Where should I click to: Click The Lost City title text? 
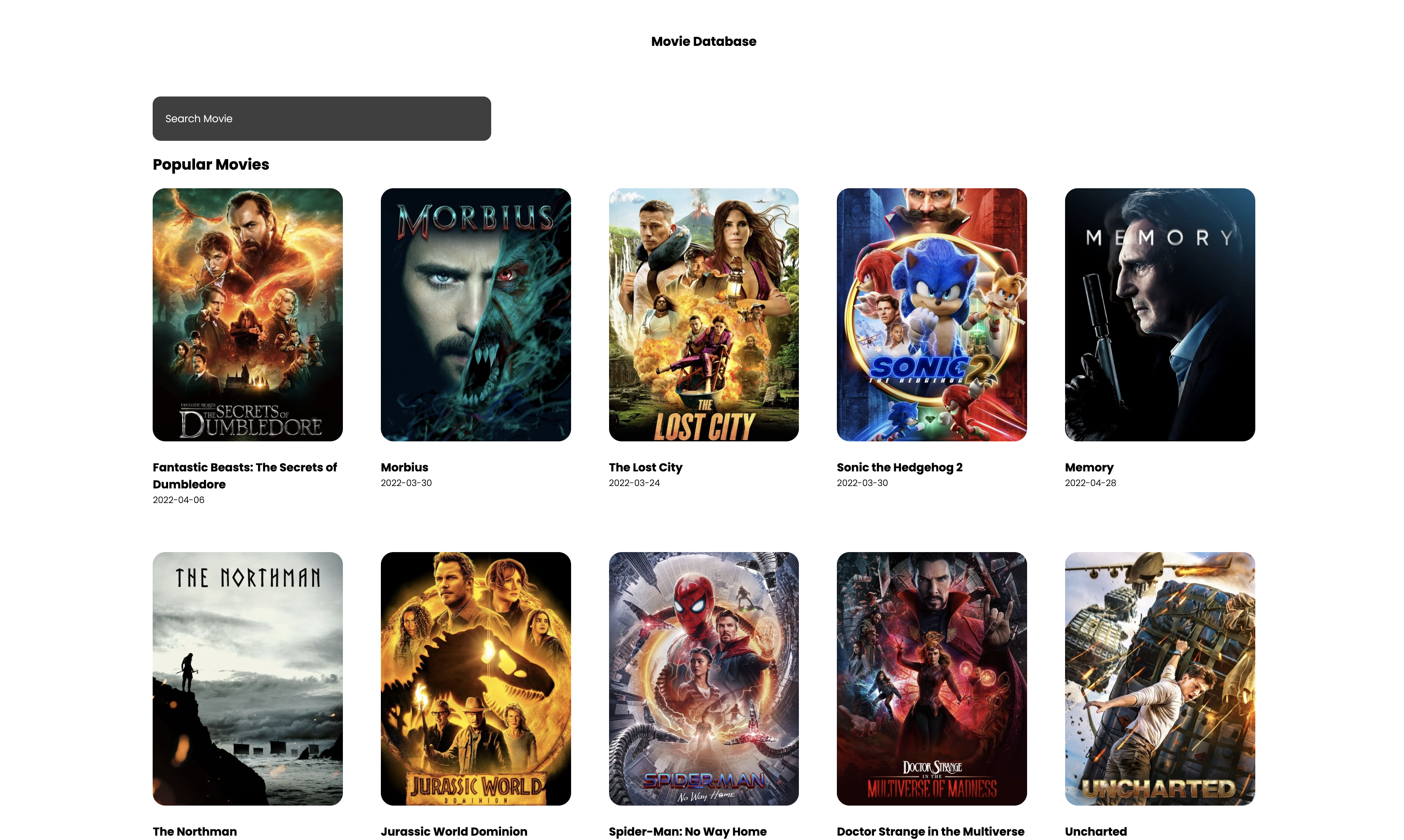pyautogui.click(x=645, y=467)
